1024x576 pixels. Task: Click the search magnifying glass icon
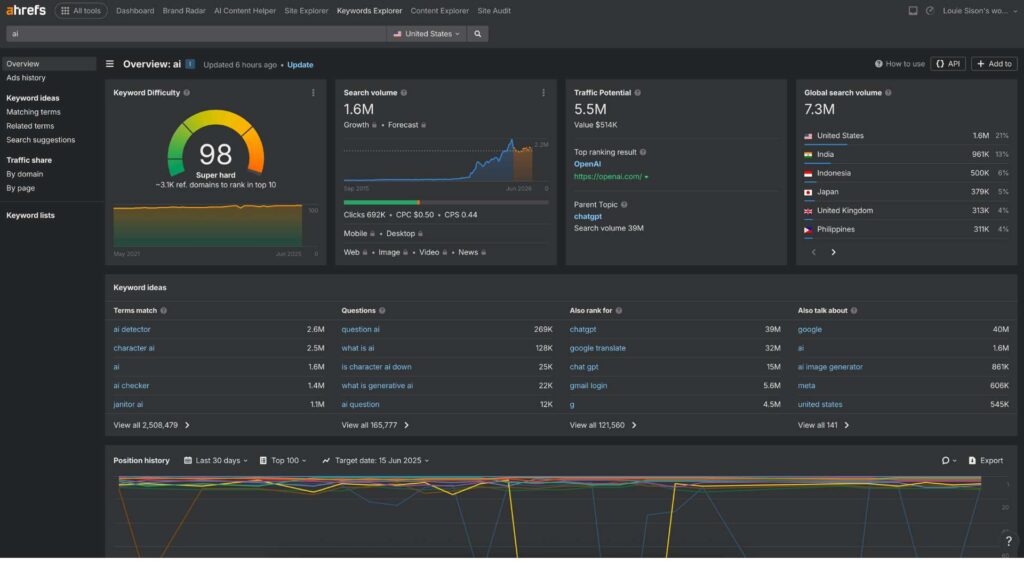pos(477,33)
